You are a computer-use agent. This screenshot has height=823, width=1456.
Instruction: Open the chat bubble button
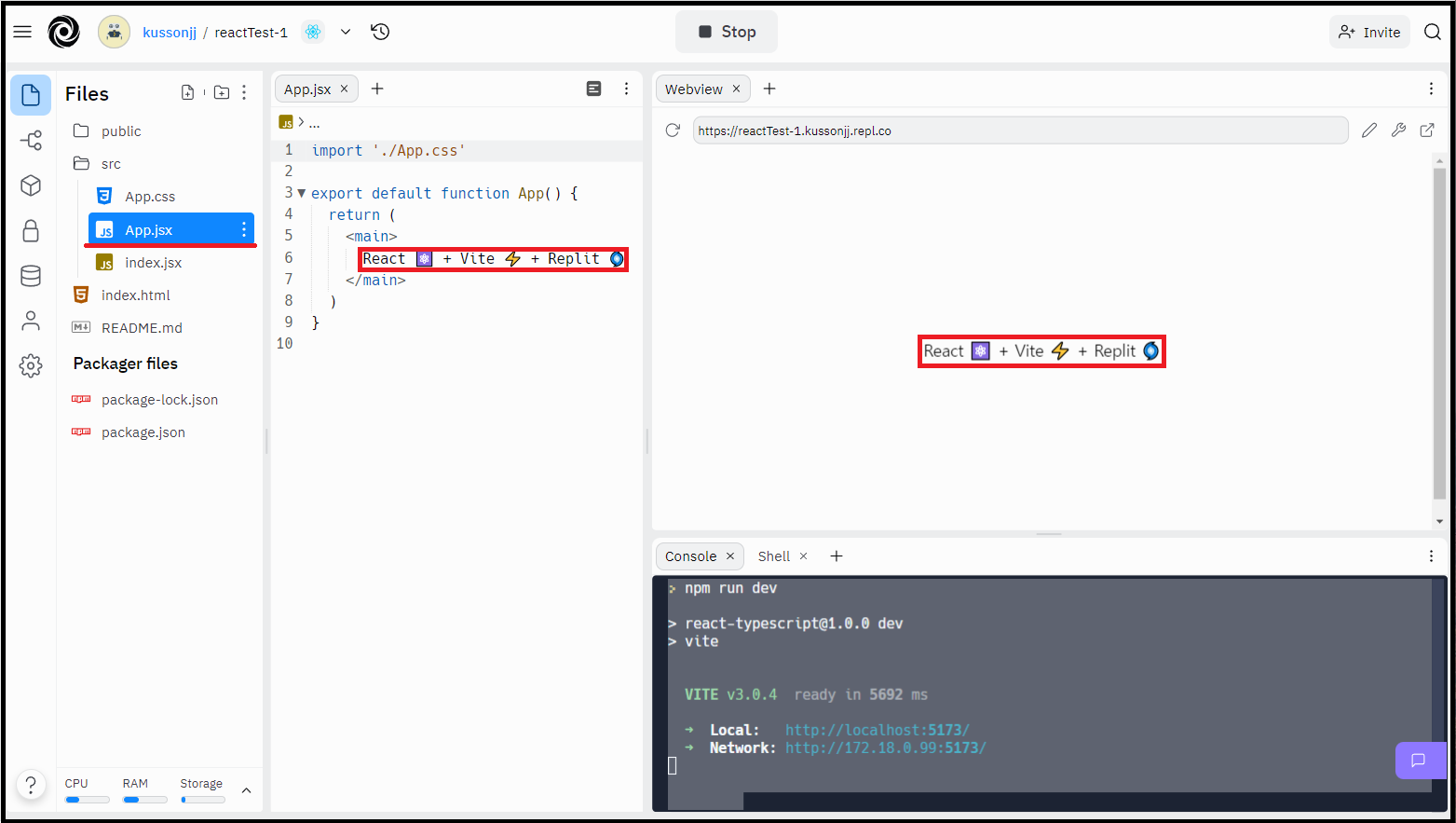(1419, 761)
